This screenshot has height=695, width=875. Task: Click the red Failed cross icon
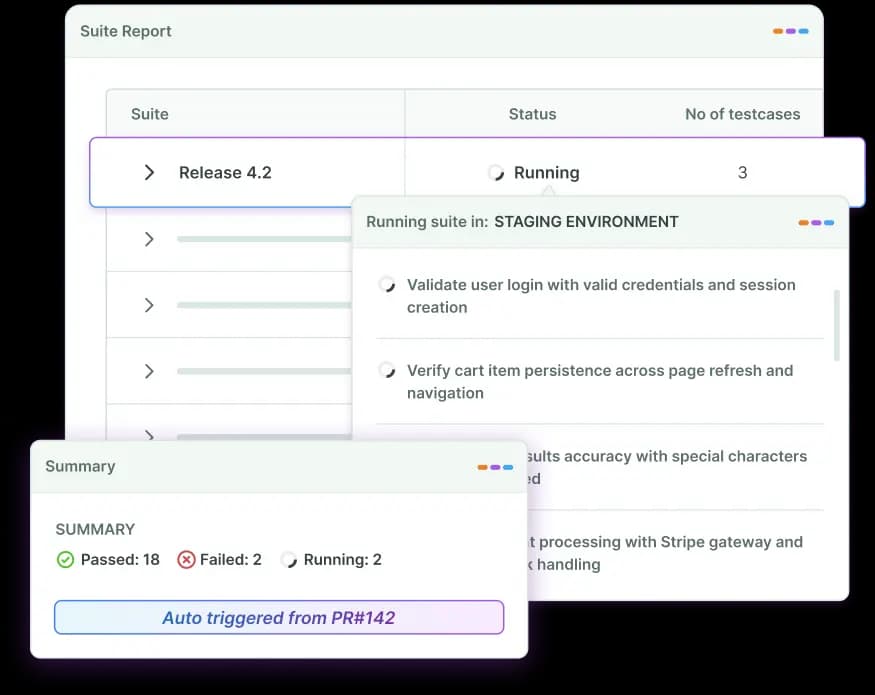(186, 559)
